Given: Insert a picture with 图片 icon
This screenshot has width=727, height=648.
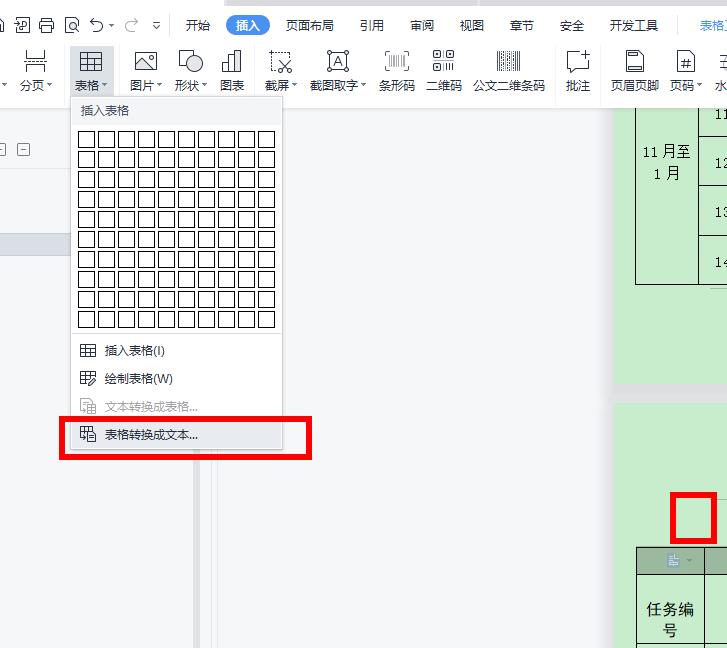Looking at the screenshot, I should coord(146,61).
